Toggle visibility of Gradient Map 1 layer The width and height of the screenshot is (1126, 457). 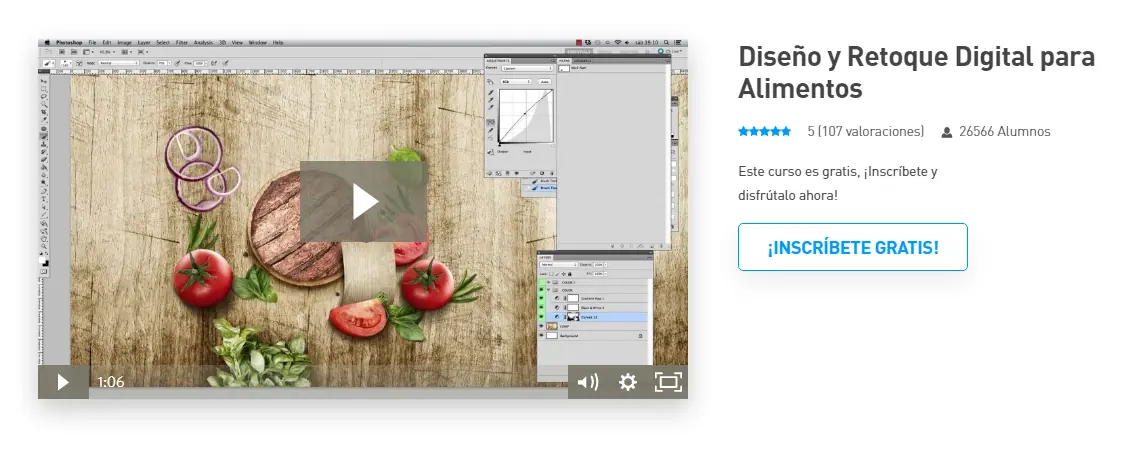[x=541, y=298]
